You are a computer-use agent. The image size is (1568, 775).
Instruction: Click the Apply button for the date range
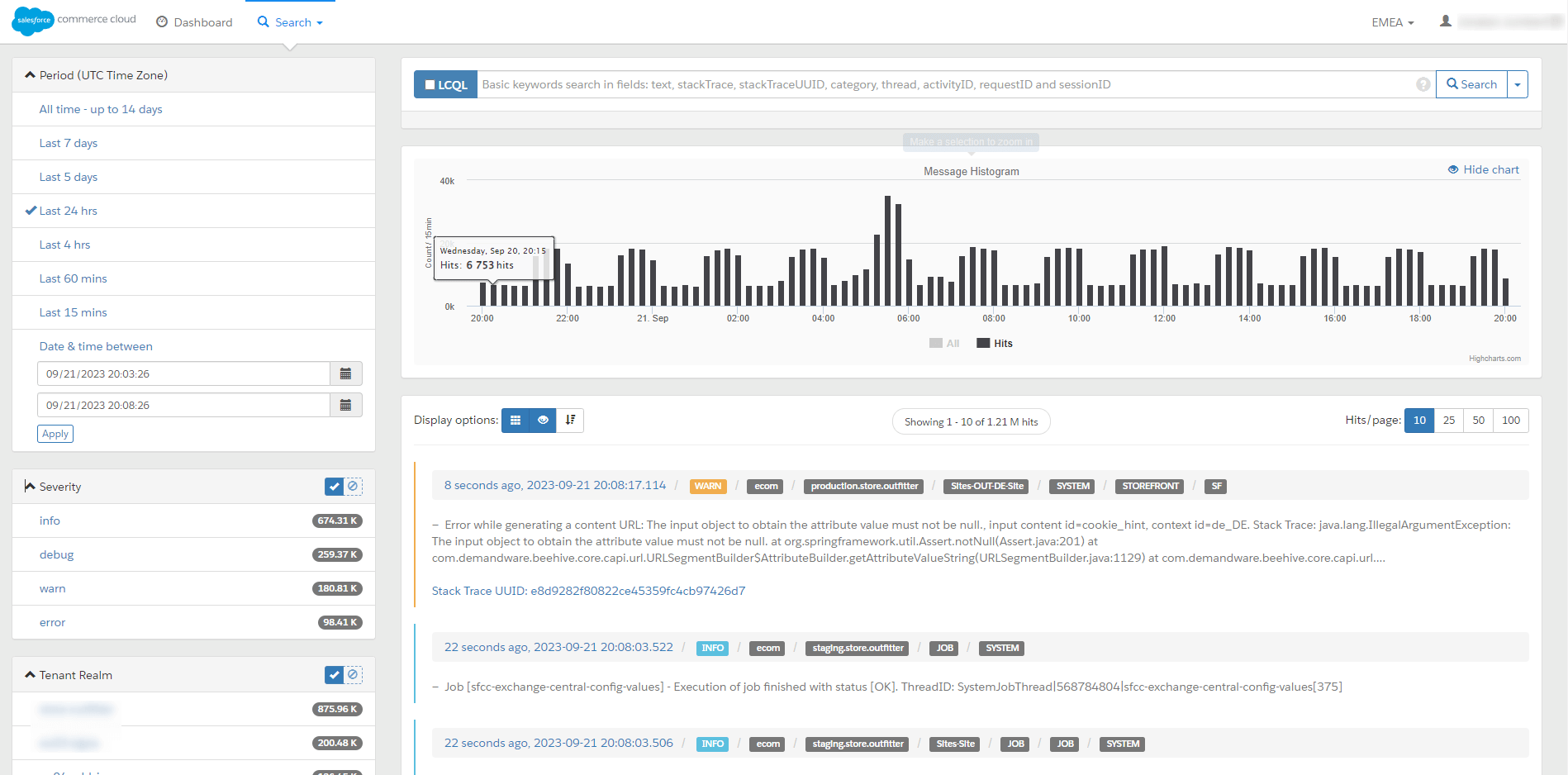[55, 433]
